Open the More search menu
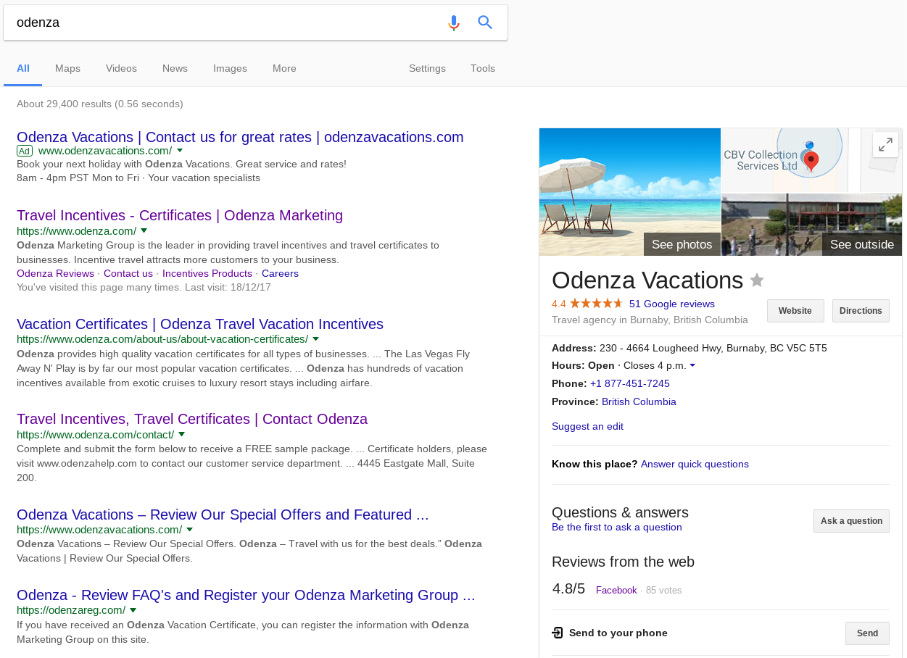The width and height of the screenshot is (907, 658). pyautogui.click(x=284, y=68)
